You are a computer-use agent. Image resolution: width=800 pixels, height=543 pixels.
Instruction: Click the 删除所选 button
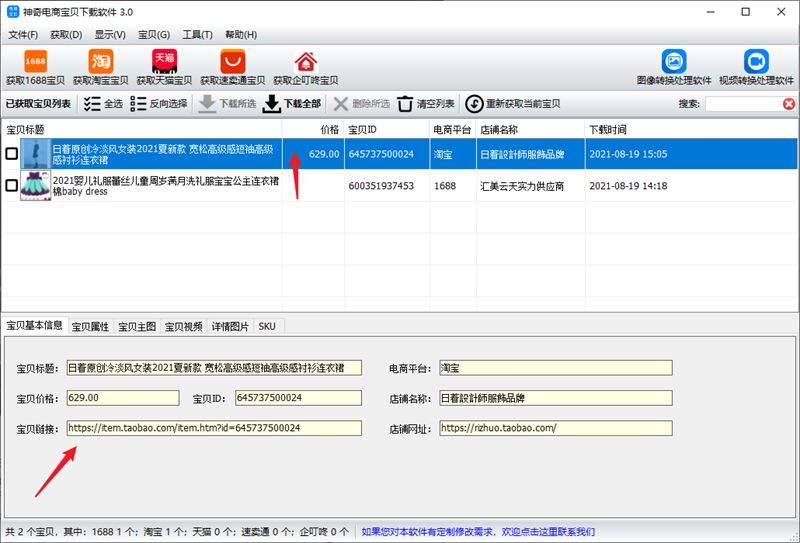coord(361,104)
